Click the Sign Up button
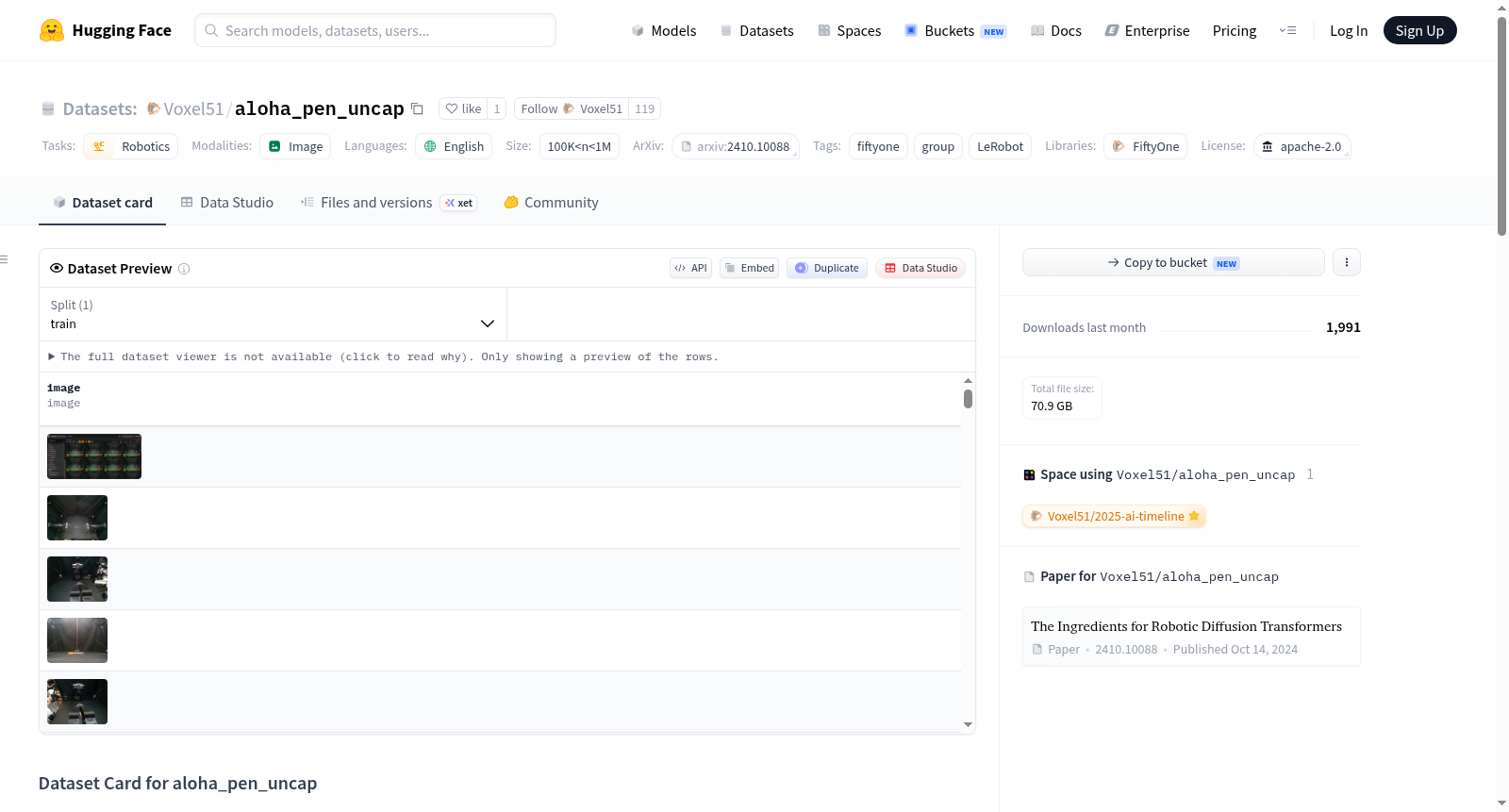Image resolution: width=1509 pixels, height=812 pixels. [1419, 30]
